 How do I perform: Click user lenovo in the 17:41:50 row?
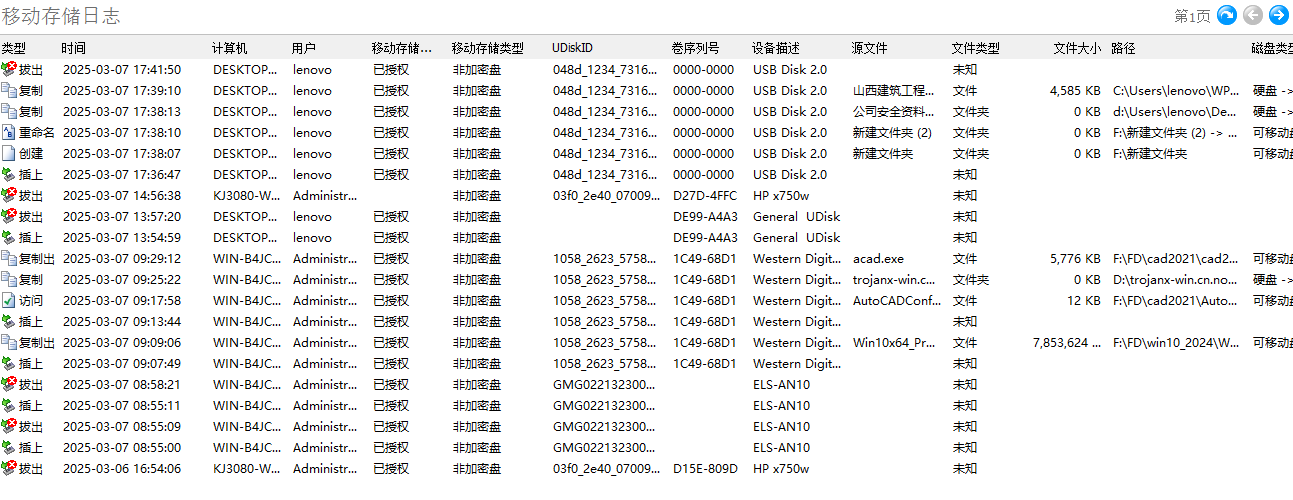pos(312,69)
